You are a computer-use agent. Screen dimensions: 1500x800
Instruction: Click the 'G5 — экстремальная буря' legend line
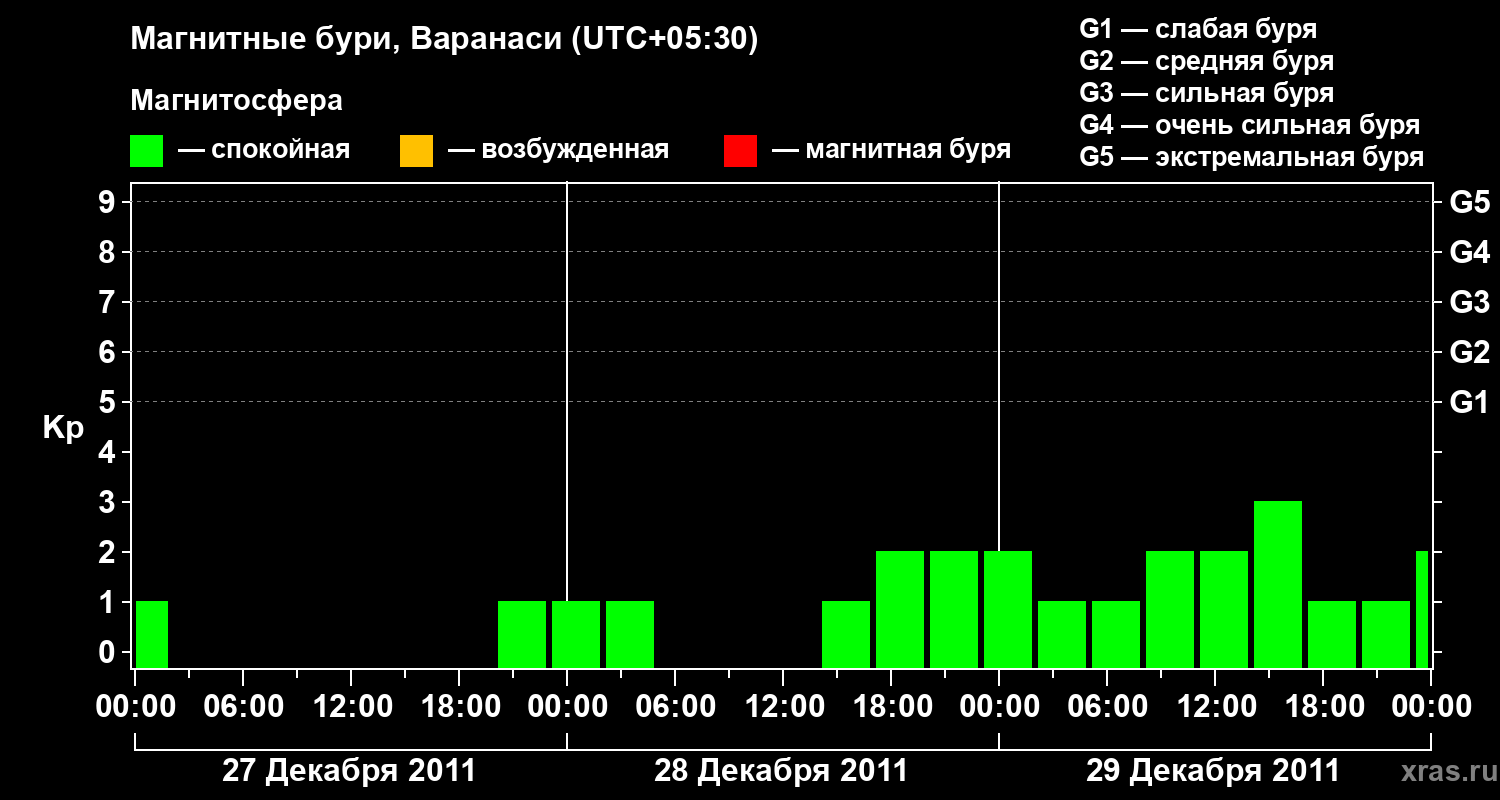[1252, 157]
